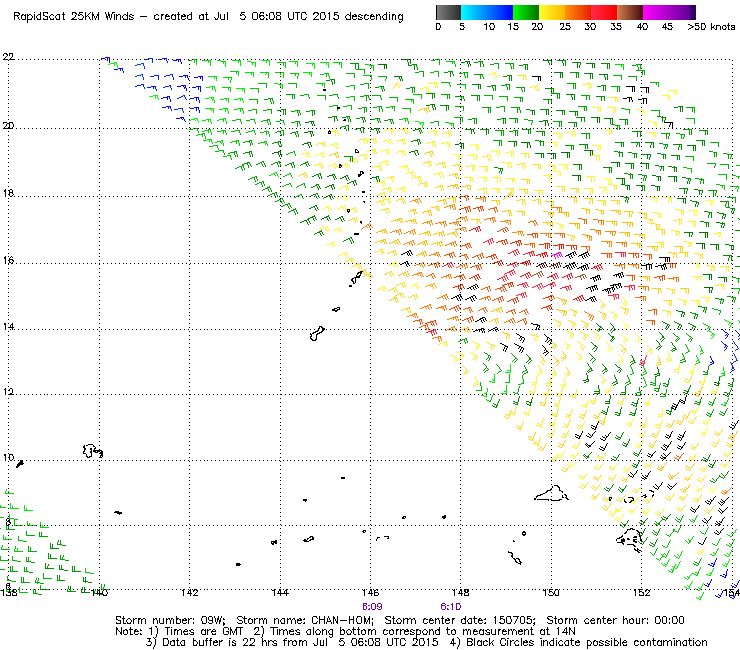
Task: Click the large island outline just below 14N
Action: [x=317, y=333]
